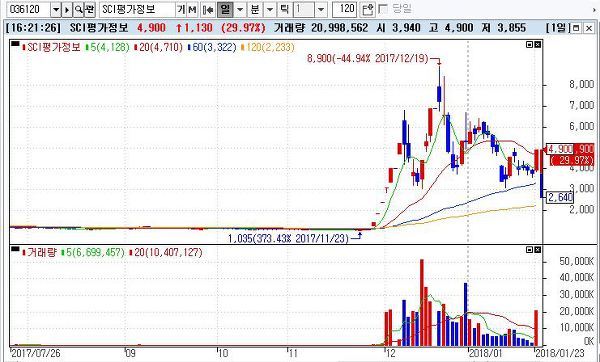Click the 2018/01/23 end date label

(x=560, y=353)
